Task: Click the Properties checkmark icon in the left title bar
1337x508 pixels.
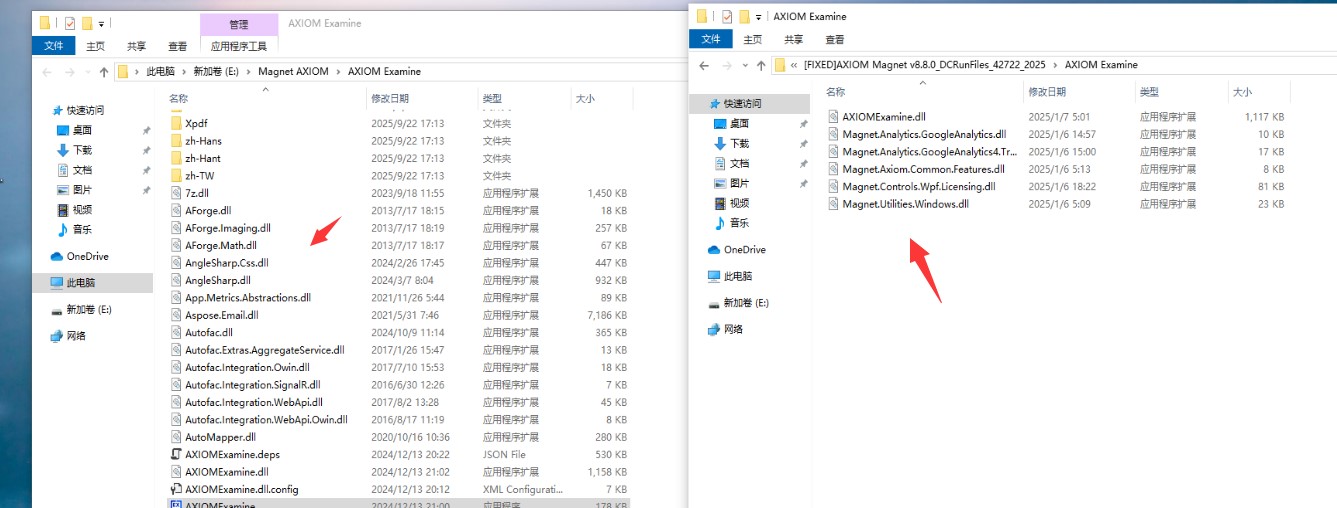Action: pos(70,23)
